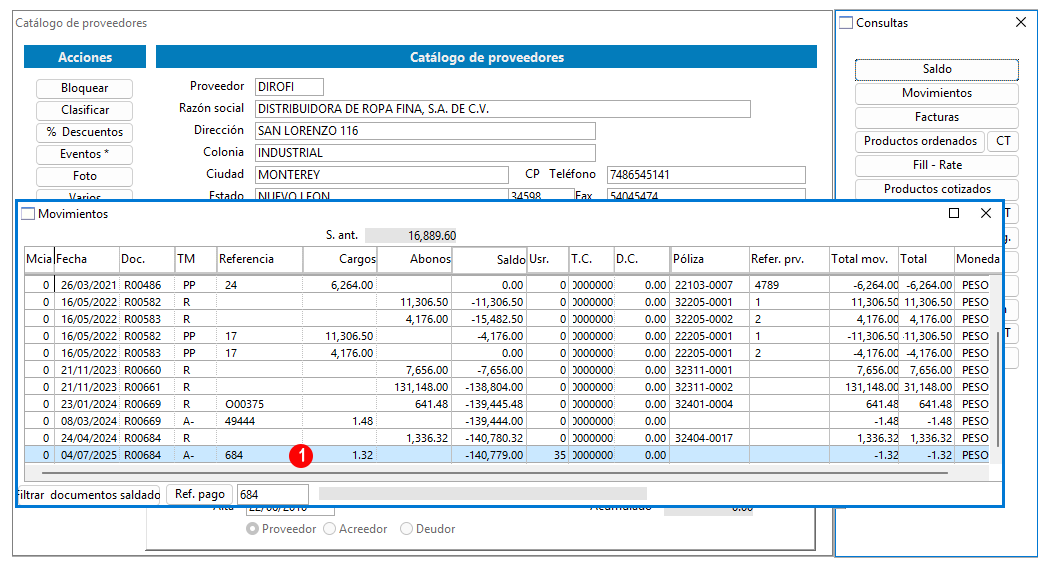Click the Consultas window icon
The image size is (1052, 573).
tap(846, 23)
